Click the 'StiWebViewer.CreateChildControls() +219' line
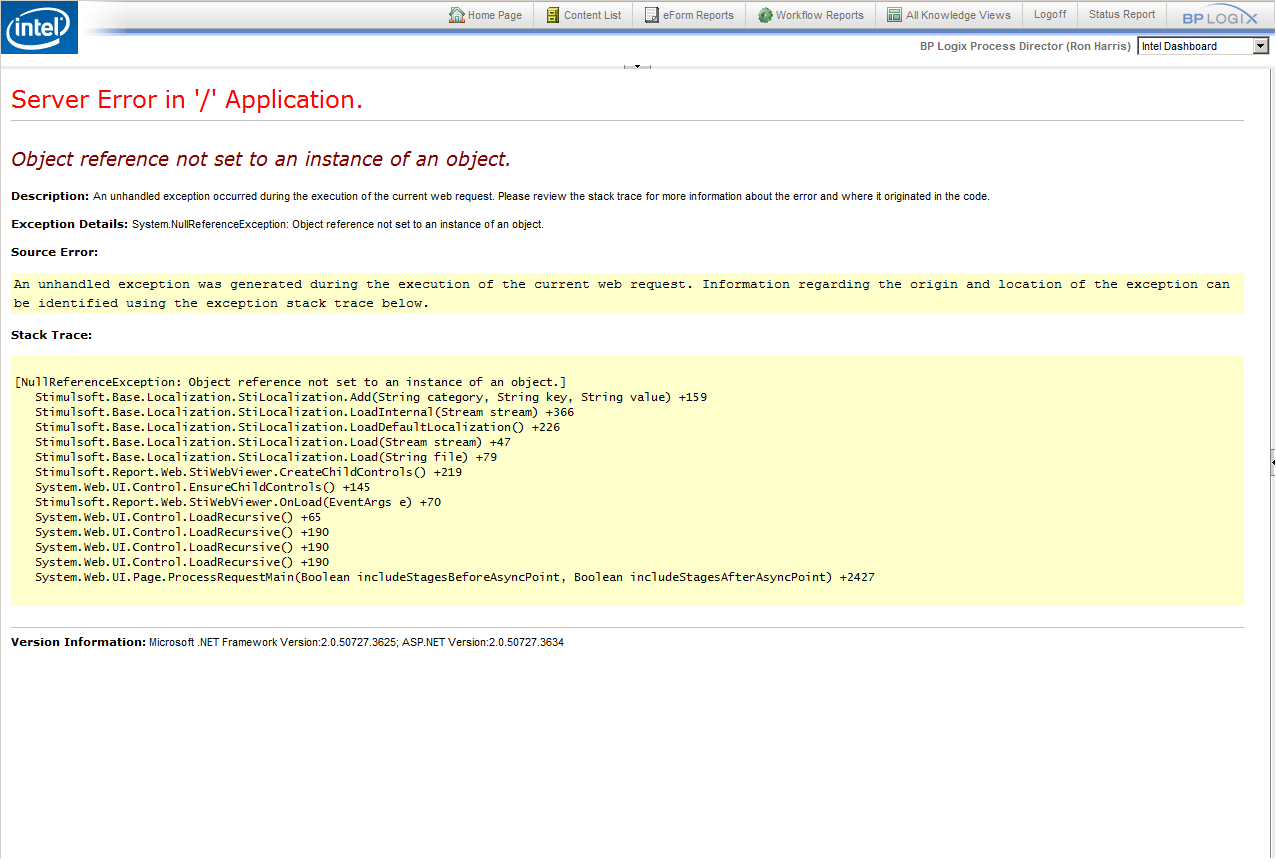The height and width of the screenshot is (862, 1276). [x=249, y=472]
